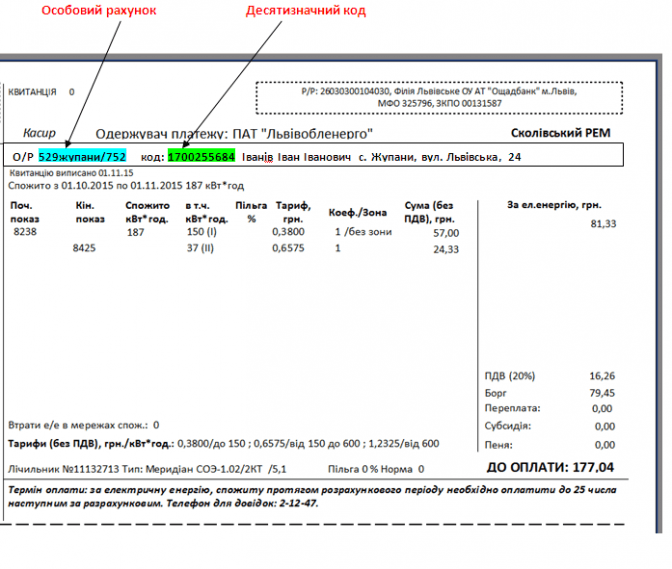Click the electricity amount 81,33
The height and width of the screenshot is (569, 672).
[603, 224]
